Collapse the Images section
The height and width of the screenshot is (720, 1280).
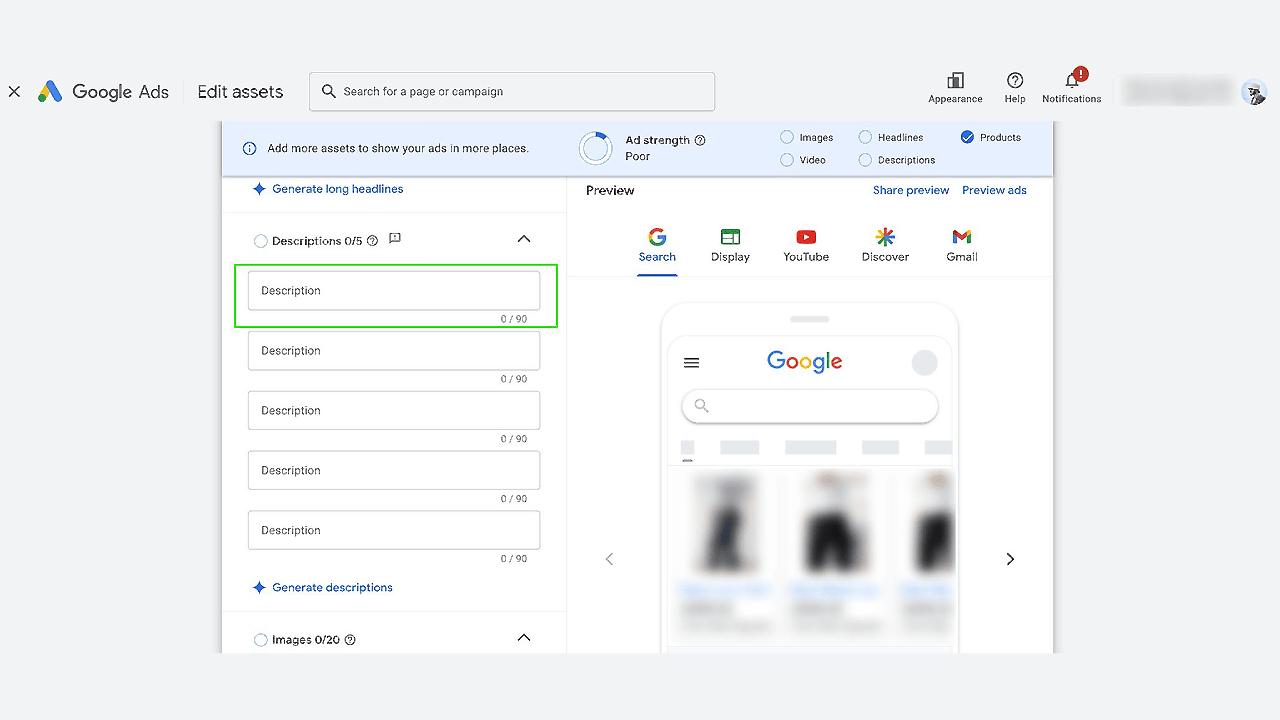coord(524,639)
